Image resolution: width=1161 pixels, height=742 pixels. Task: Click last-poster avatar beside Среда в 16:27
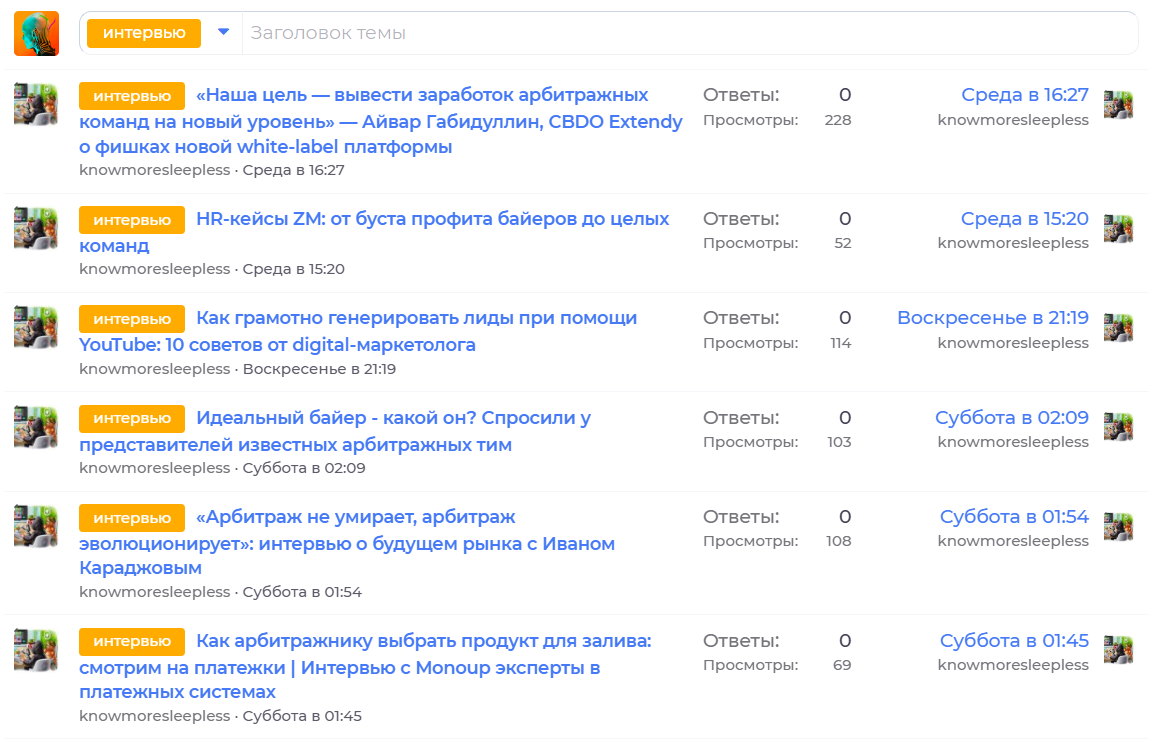coord(1118,104)
